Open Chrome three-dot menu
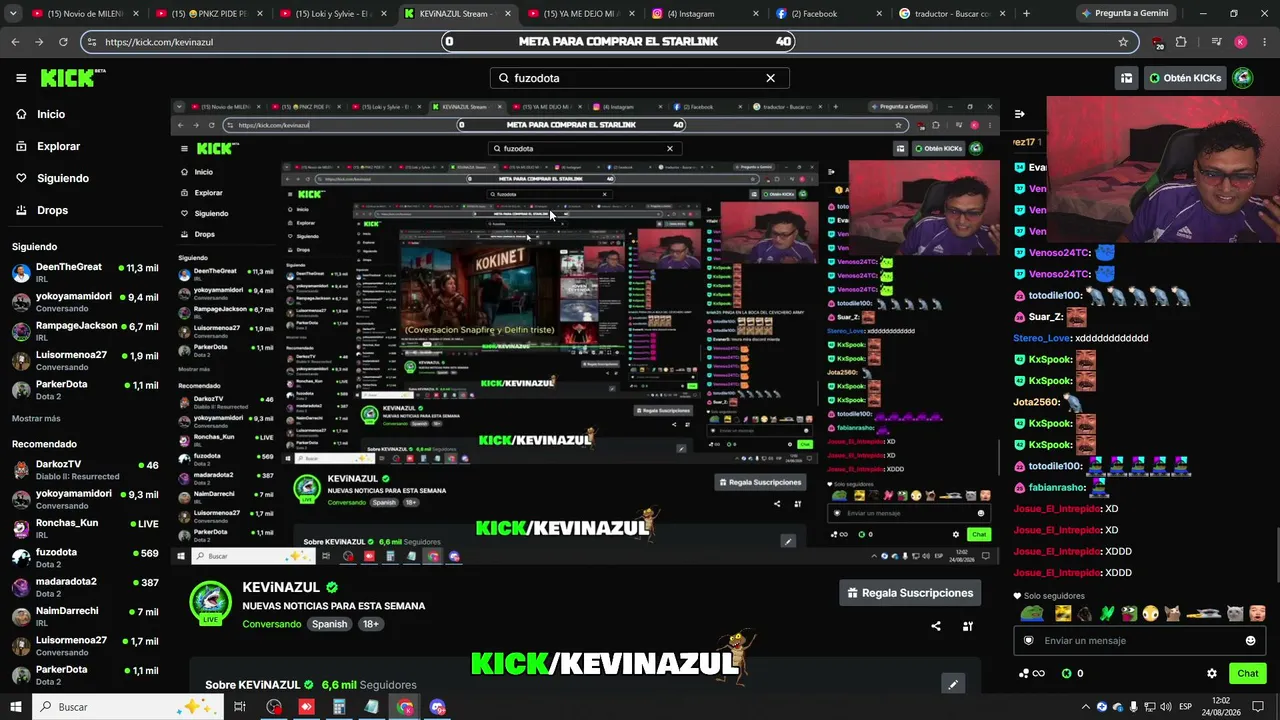This screenshot has width=1280, height=720. 1264,42
